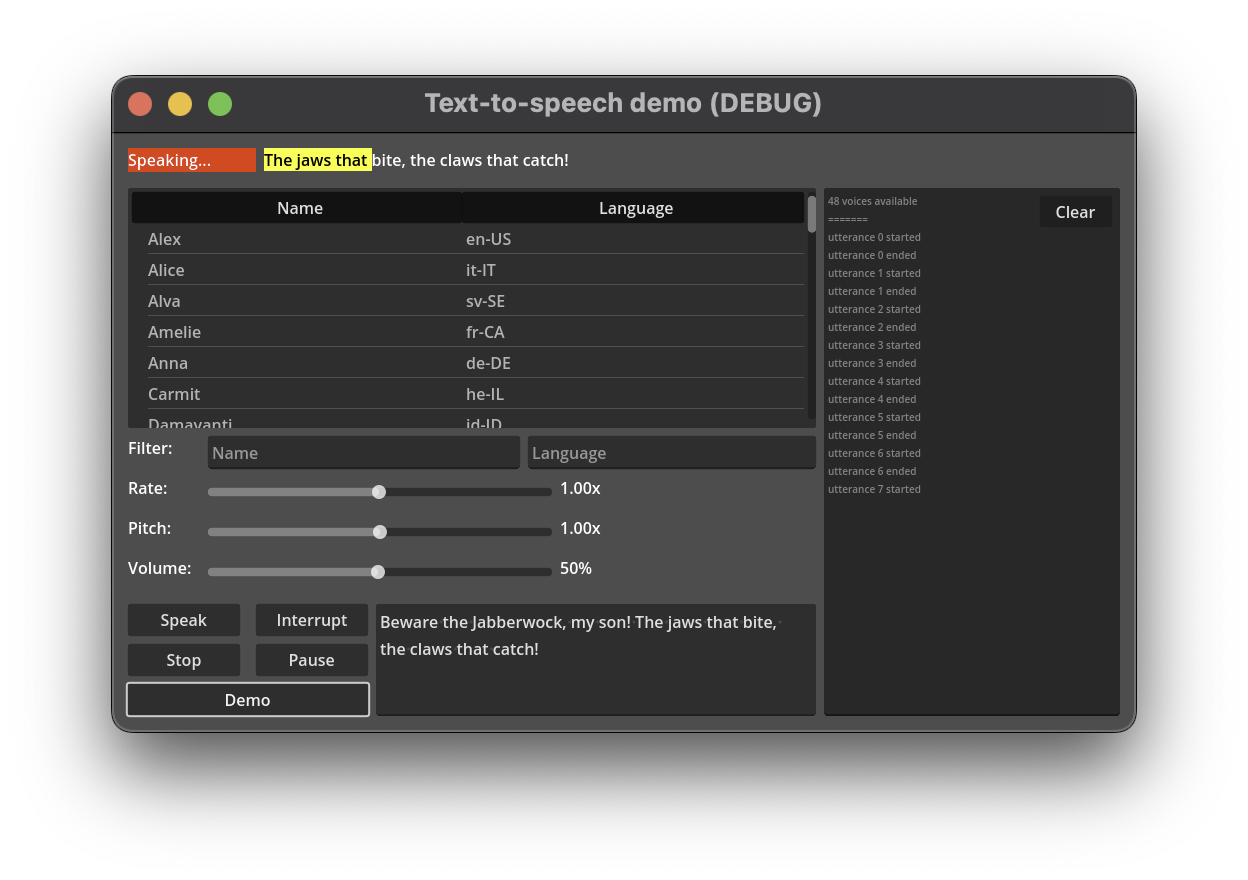This screenshot has height=880, width=1248.
Task: Click the Language filter field
Action: coord(671,452)
